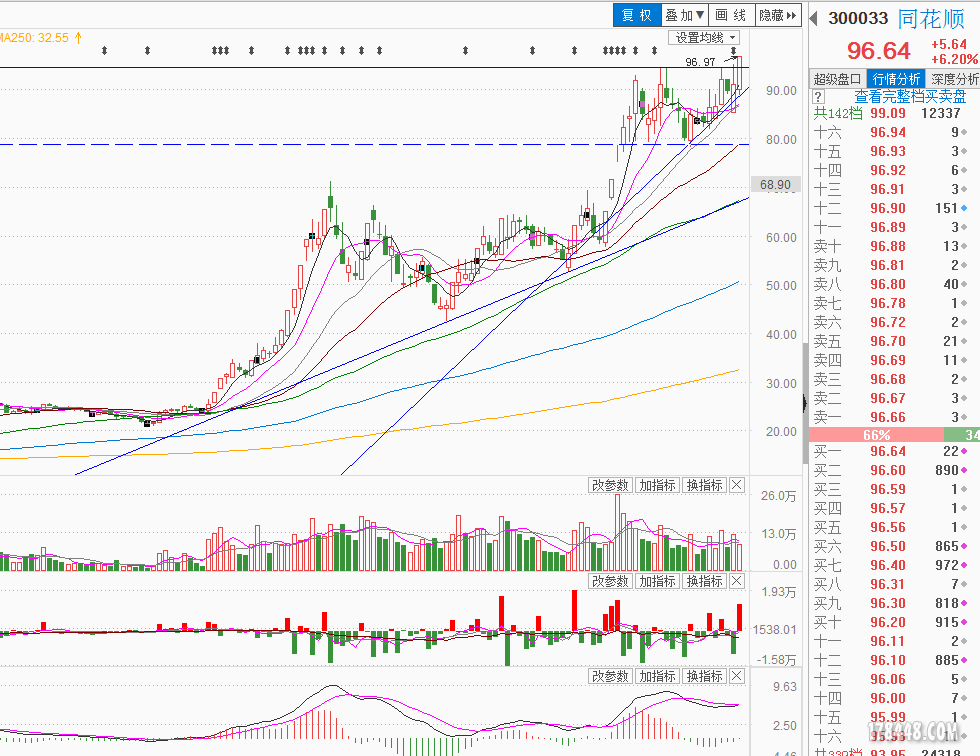Screen dimensions: 980x756
Task: Click 加指标 on the MACD panel
Action: (x=658, y=676)
